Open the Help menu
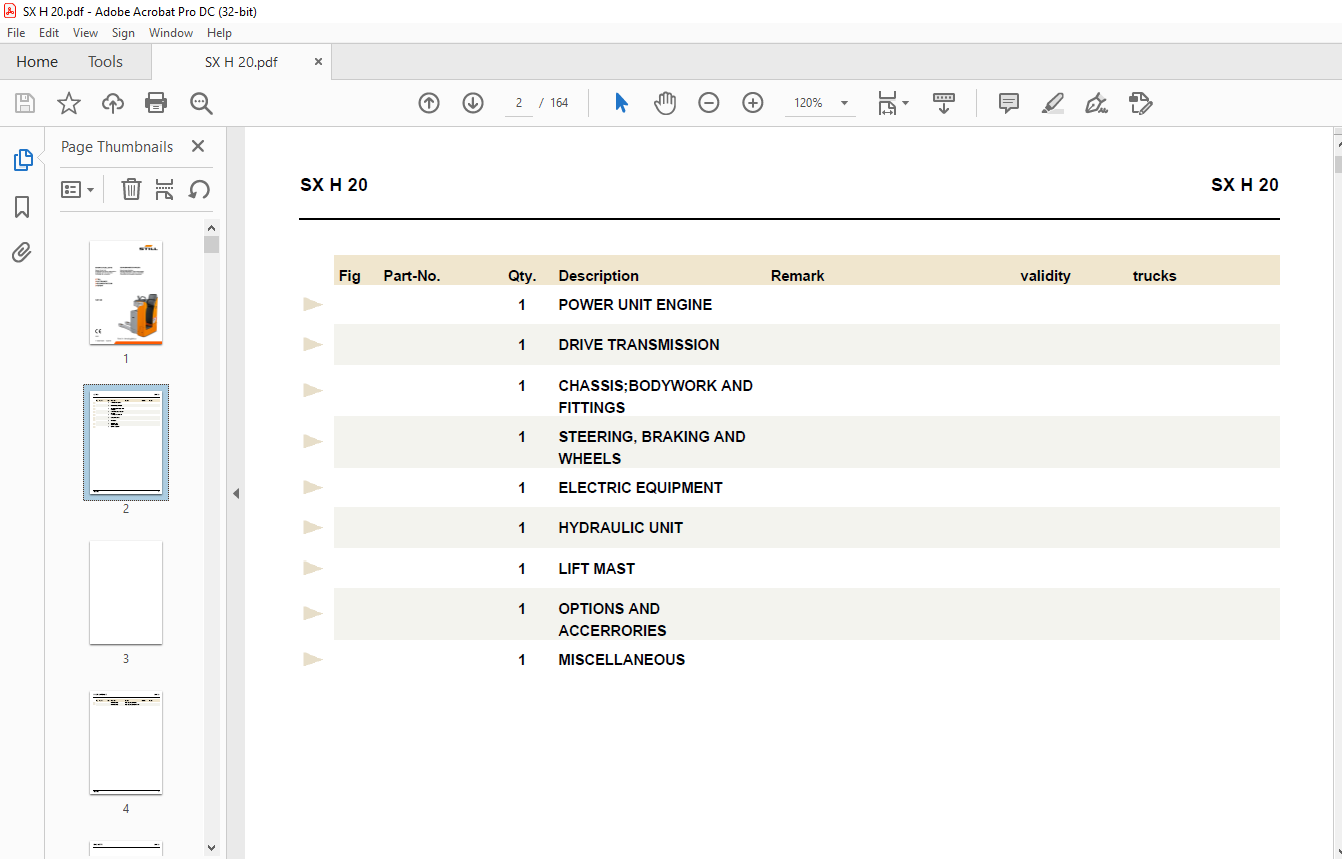 219,33
